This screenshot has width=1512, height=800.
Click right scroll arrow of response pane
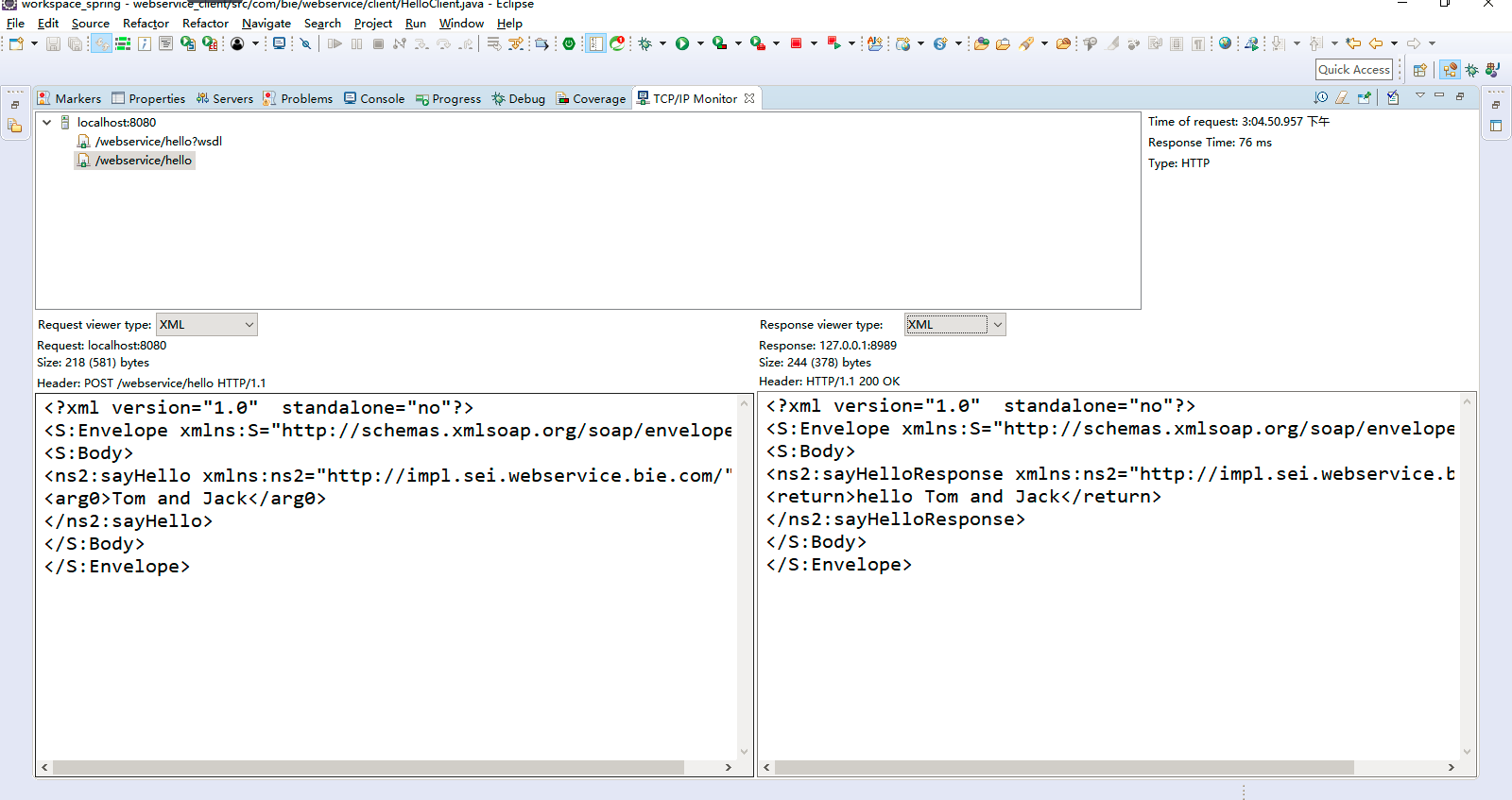pos(1451,767)
